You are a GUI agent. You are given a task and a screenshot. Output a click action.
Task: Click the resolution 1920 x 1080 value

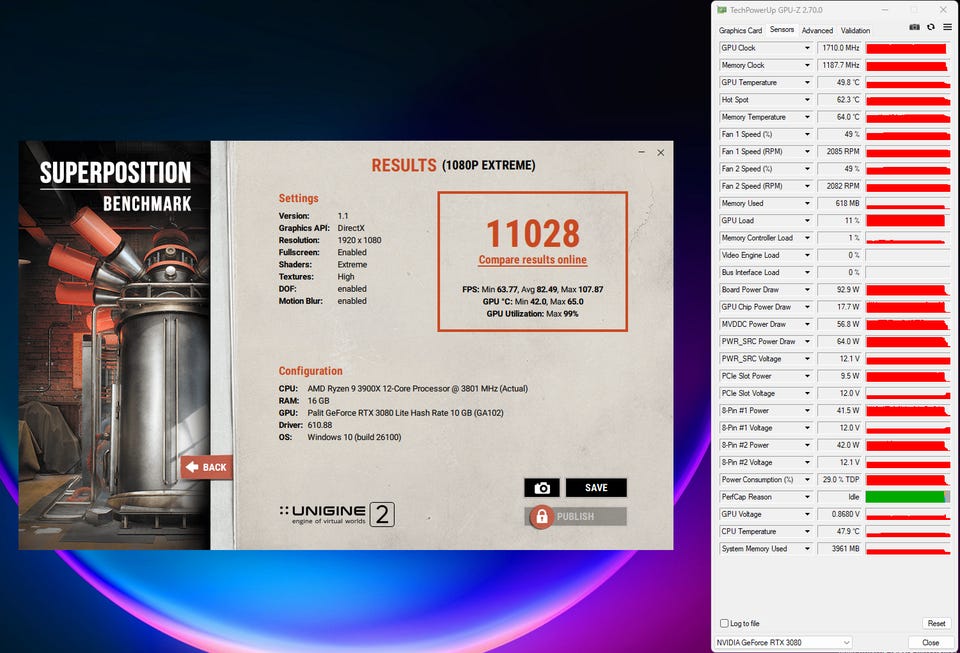(359, 240)
